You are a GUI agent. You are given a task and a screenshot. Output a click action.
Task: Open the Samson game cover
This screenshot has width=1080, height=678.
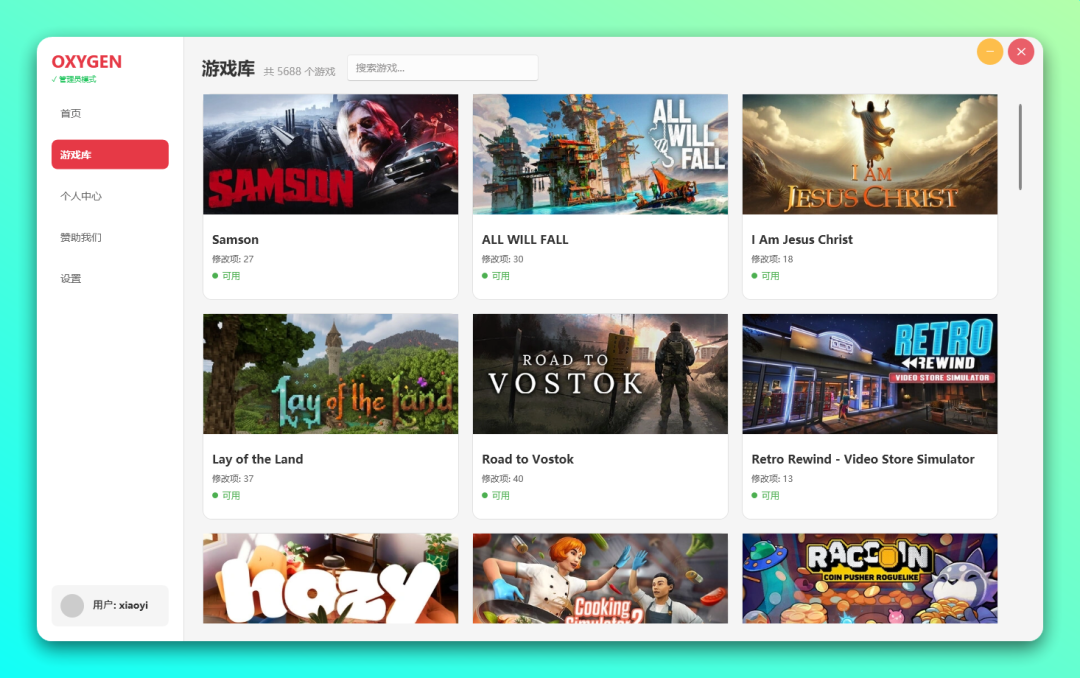click(331, 154)
